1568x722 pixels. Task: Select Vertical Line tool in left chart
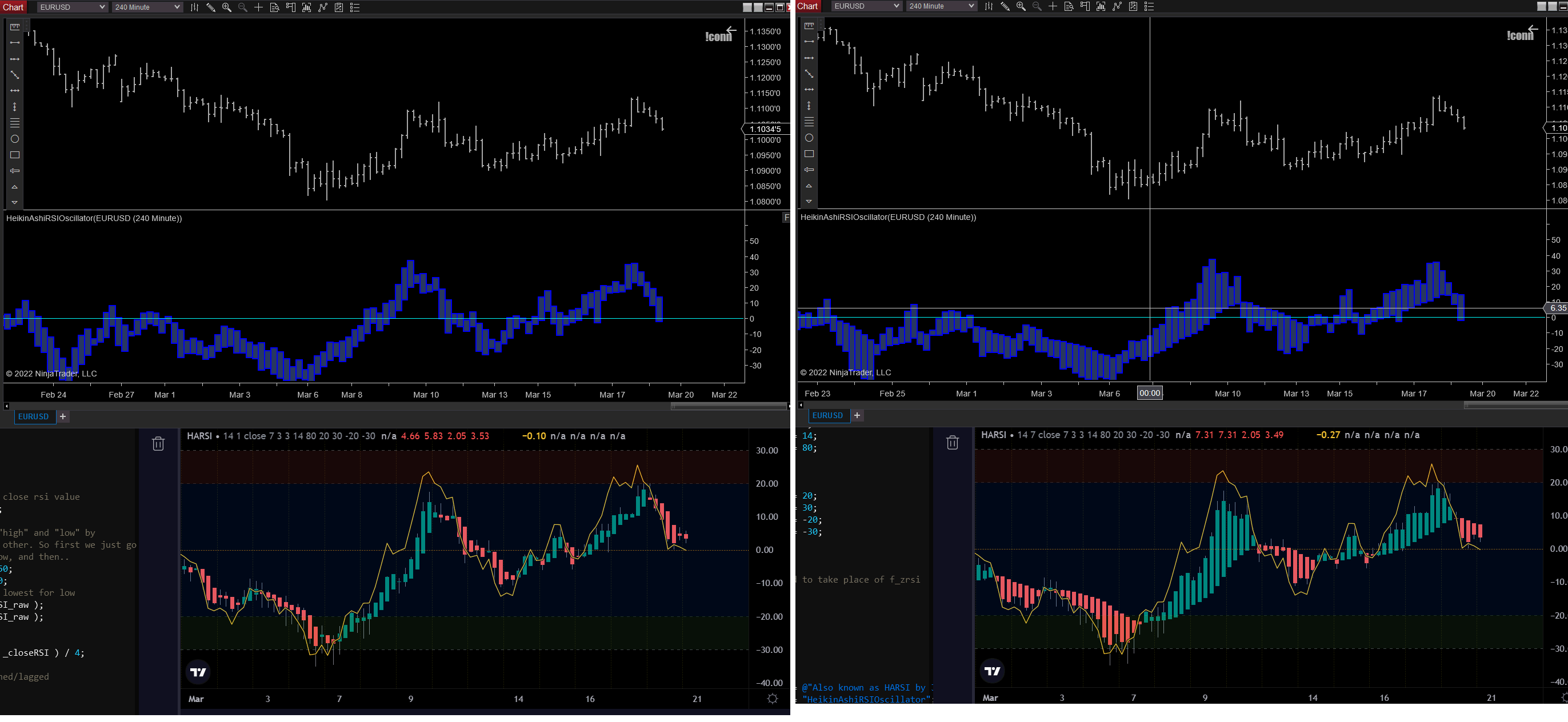pyautogui.click(x=15, y=107)
